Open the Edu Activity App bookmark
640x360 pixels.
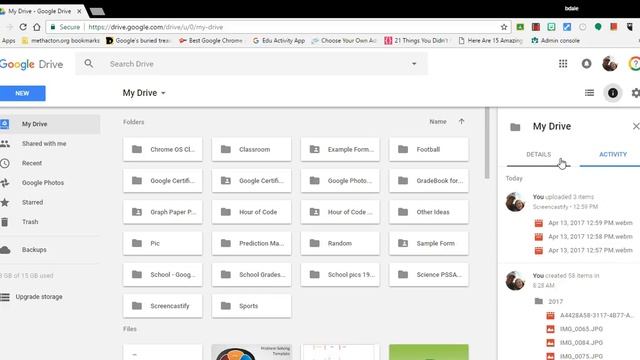(x=279, y=41)
